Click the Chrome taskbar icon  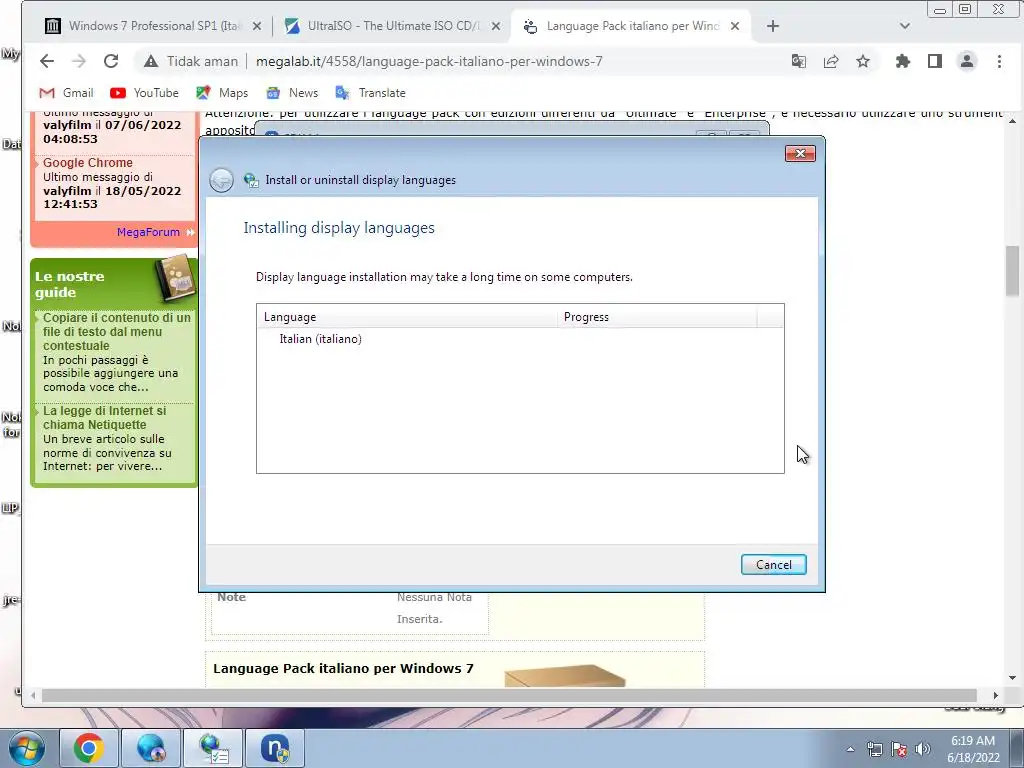click(x=89, y=748)
